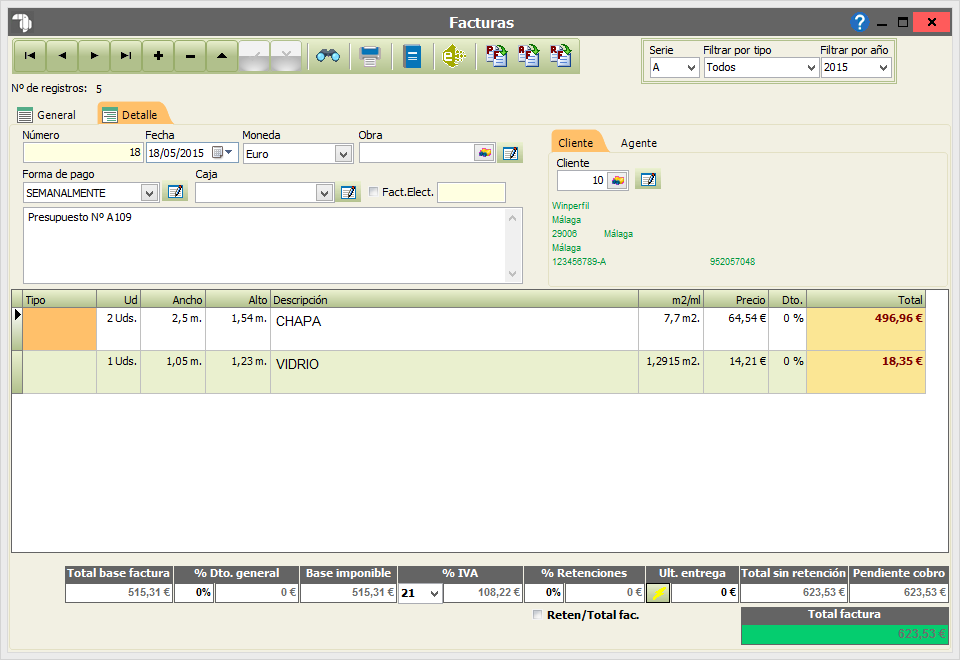Screen dimensions: 960x660
Task: Open the Filtrar por tipo dropdown
Action: (811, 67)
